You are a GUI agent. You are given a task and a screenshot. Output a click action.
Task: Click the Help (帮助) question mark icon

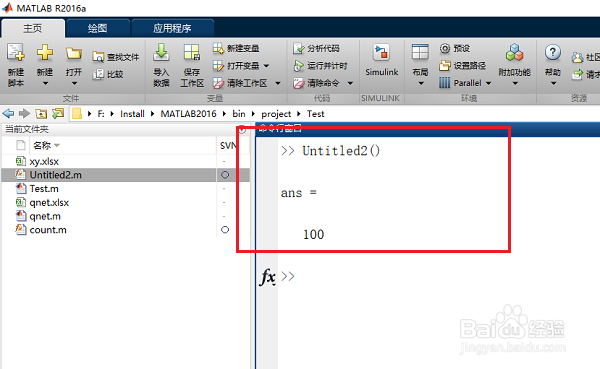click(x=553, y=52)
